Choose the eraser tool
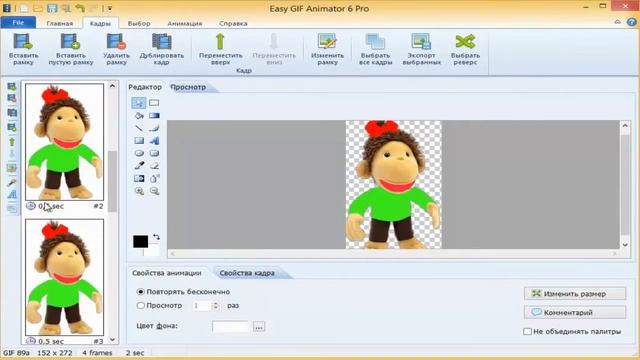 point(154,166)
